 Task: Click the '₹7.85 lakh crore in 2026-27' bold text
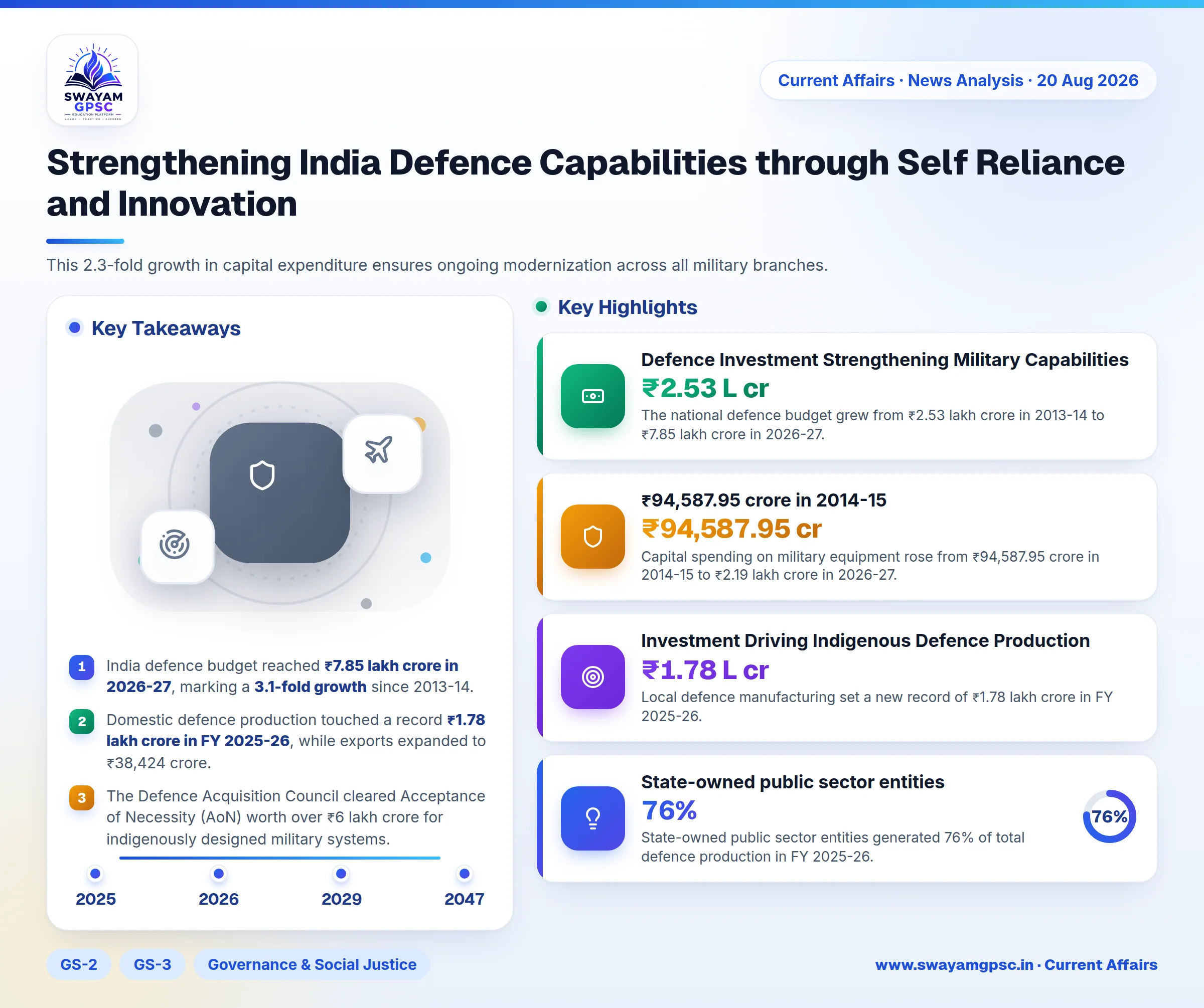coord(282,676)
